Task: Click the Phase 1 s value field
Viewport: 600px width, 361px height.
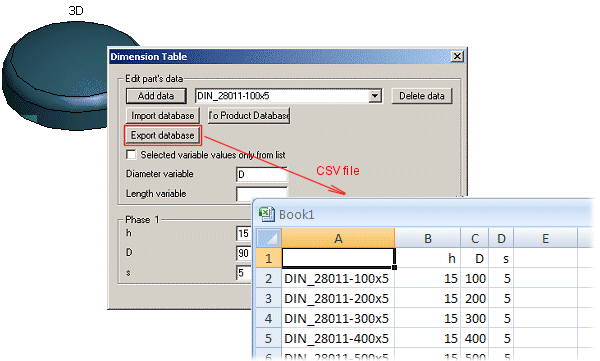Action: [x=244, y=273]
